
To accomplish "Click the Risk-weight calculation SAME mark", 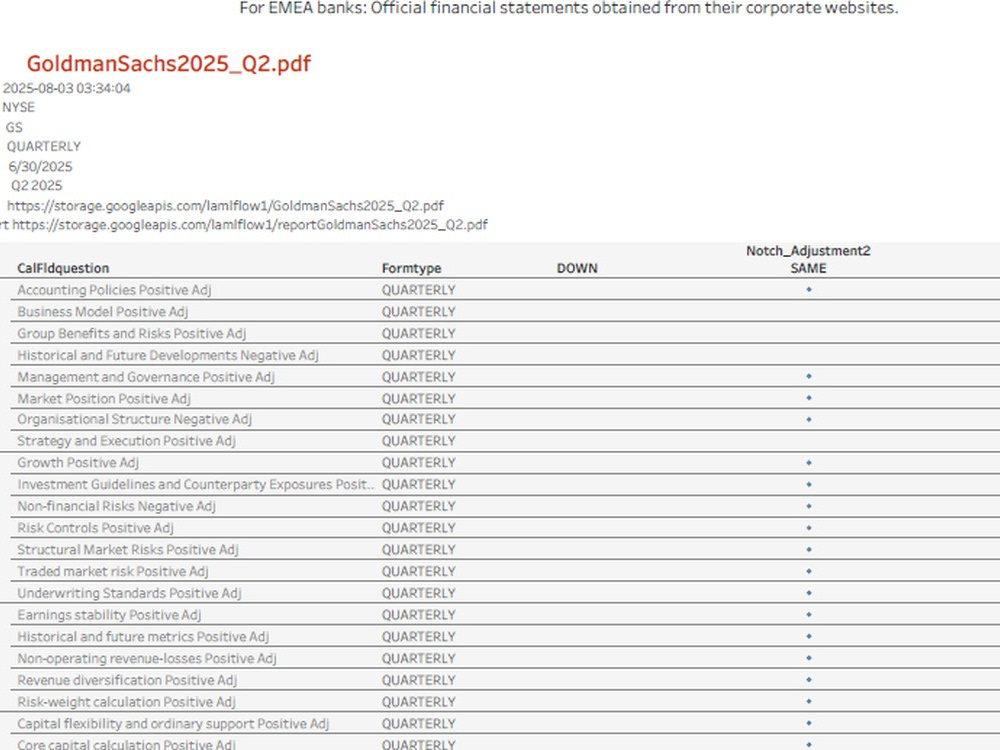I will click(x=809, y=702).
